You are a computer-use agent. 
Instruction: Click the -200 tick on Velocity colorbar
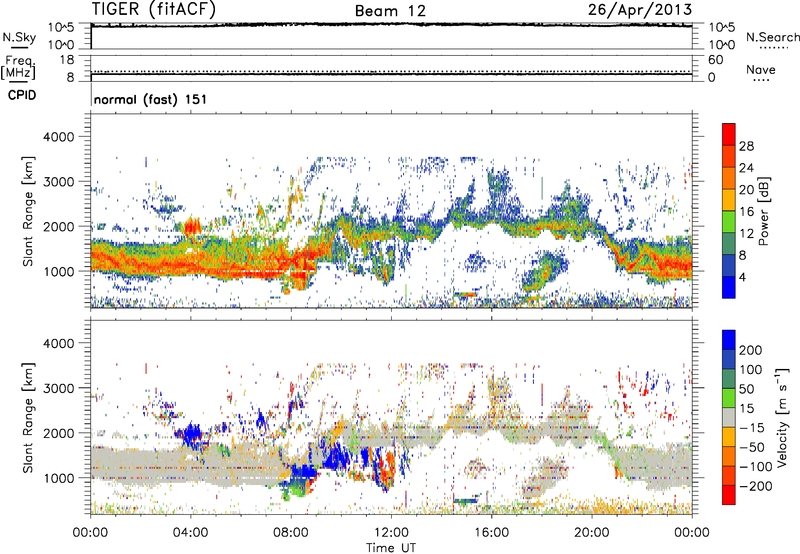point(756,486)
